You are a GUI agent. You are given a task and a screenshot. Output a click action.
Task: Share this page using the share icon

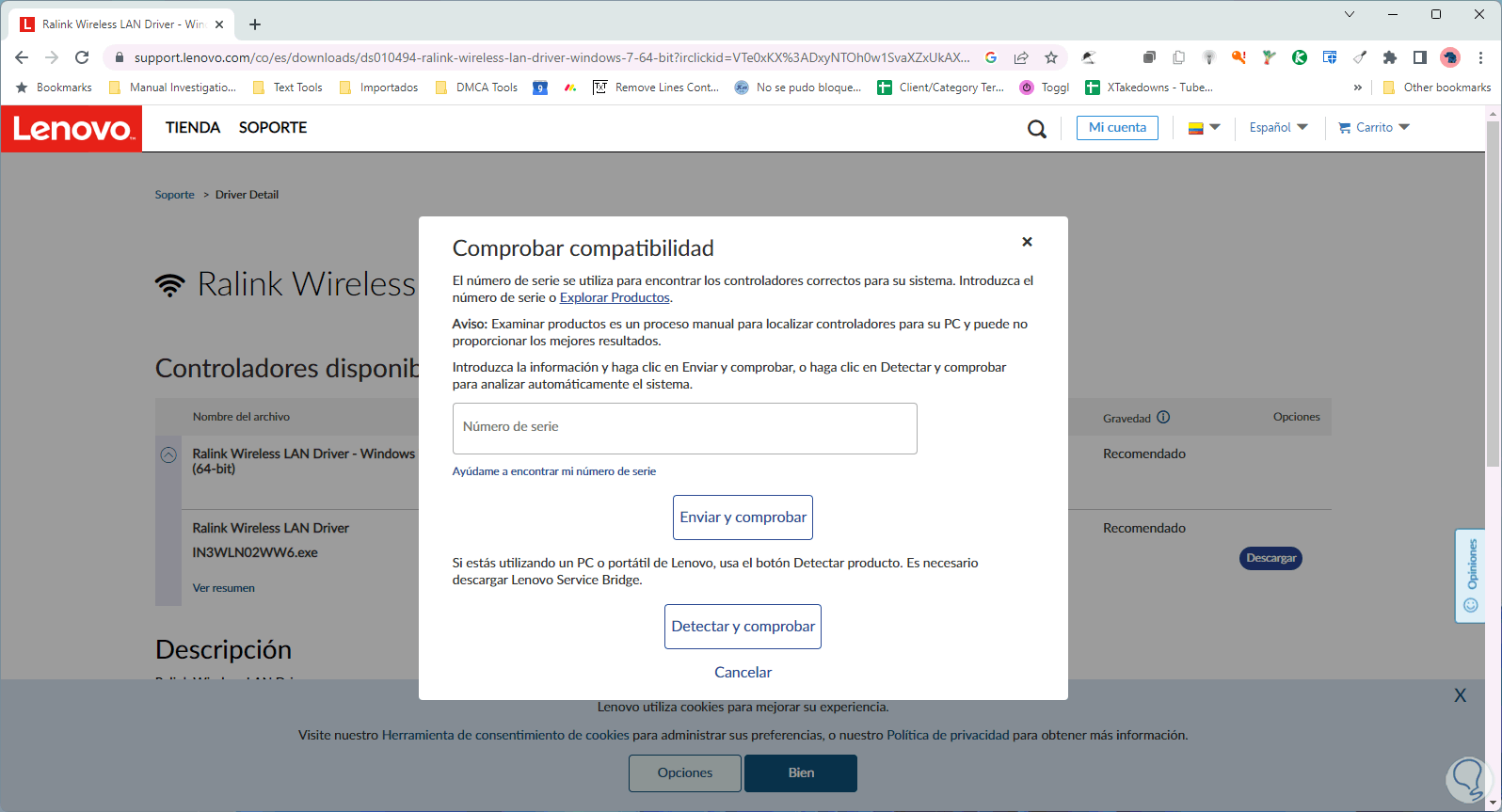1021,57
